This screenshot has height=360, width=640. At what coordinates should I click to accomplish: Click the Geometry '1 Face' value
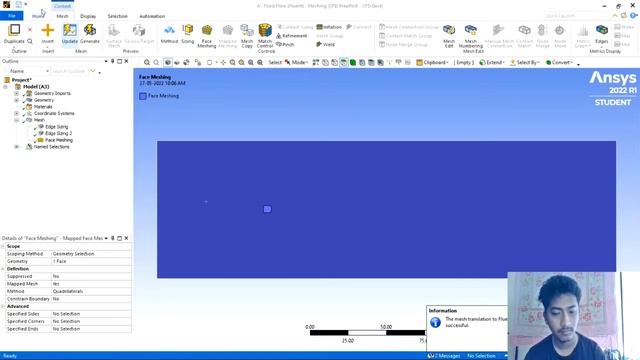pyautogui.click(x=91, y=261)
